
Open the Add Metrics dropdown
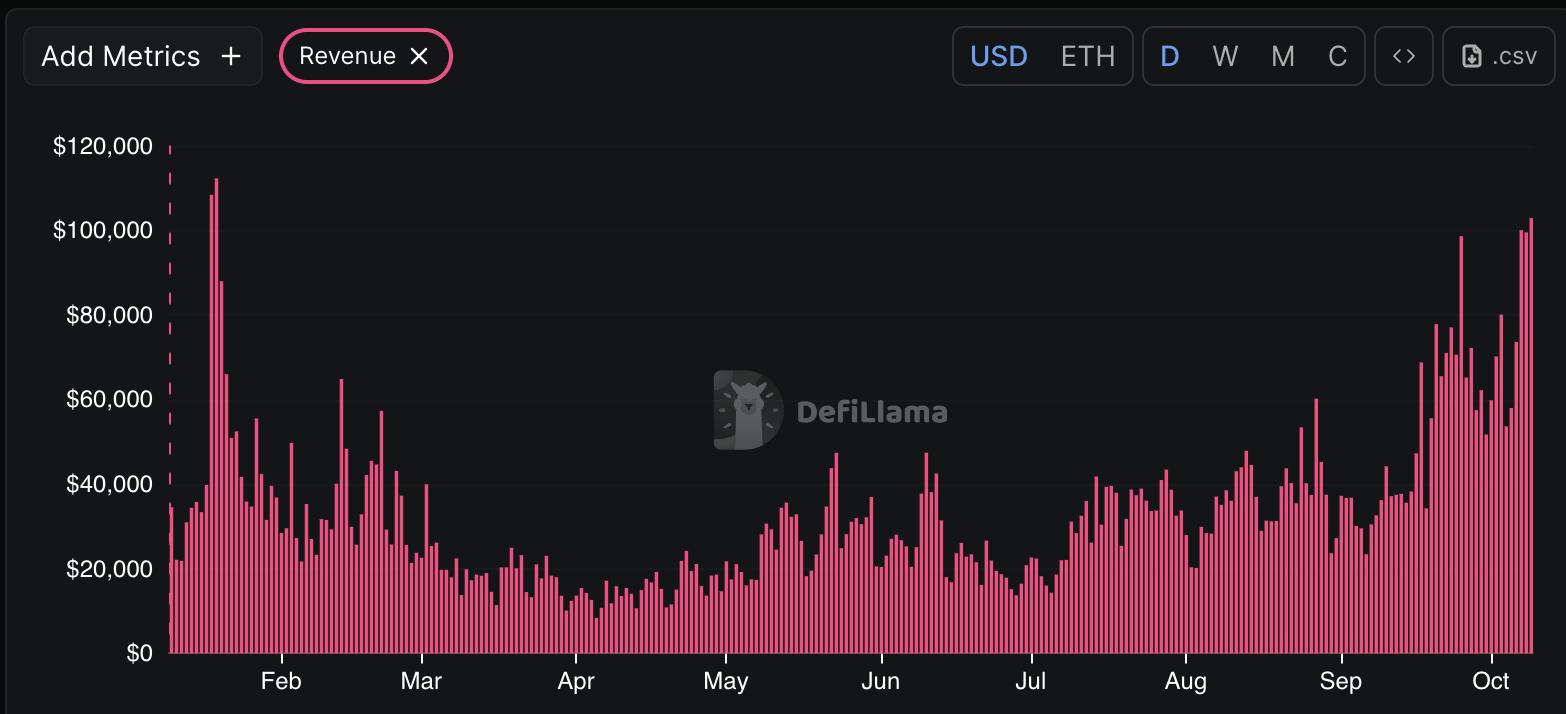click(121, 57)
